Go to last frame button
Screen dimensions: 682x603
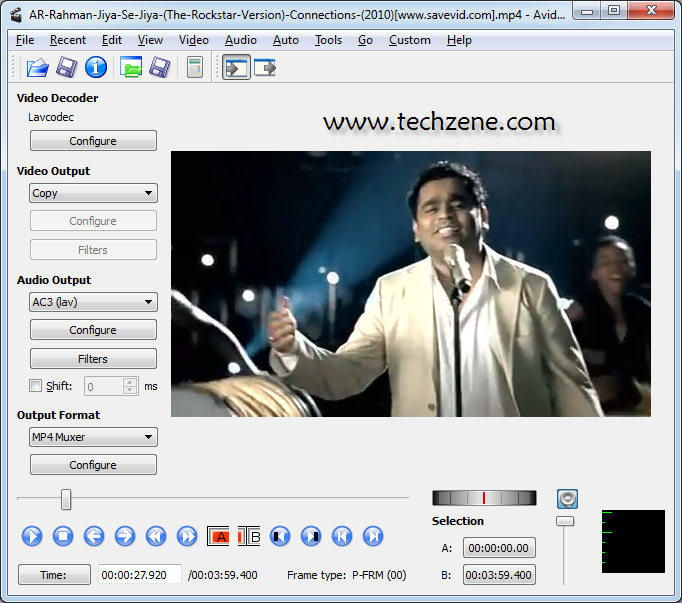tap(373, 536)
